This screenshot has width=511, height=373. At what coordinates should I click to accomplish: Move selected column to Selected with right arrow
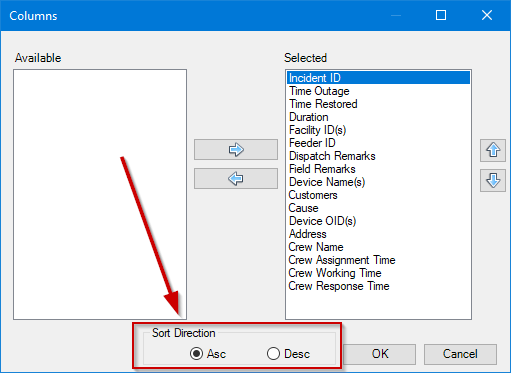pos(236,150)
